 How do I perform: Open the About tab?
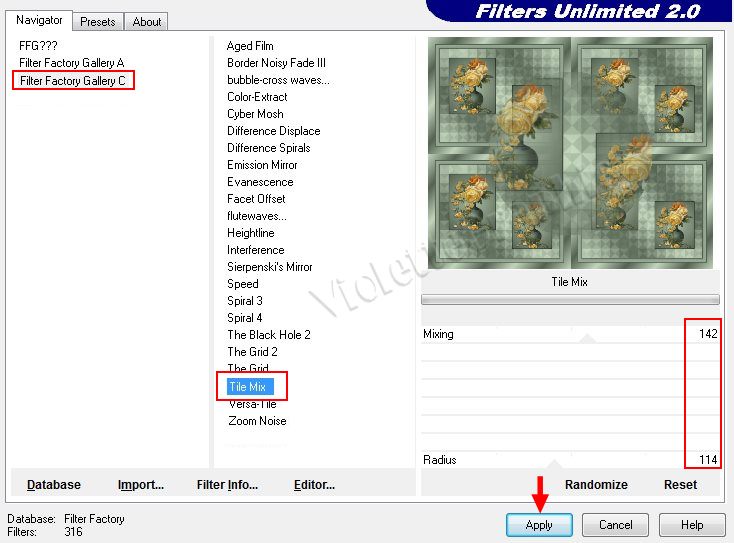[x=147, y=21]
